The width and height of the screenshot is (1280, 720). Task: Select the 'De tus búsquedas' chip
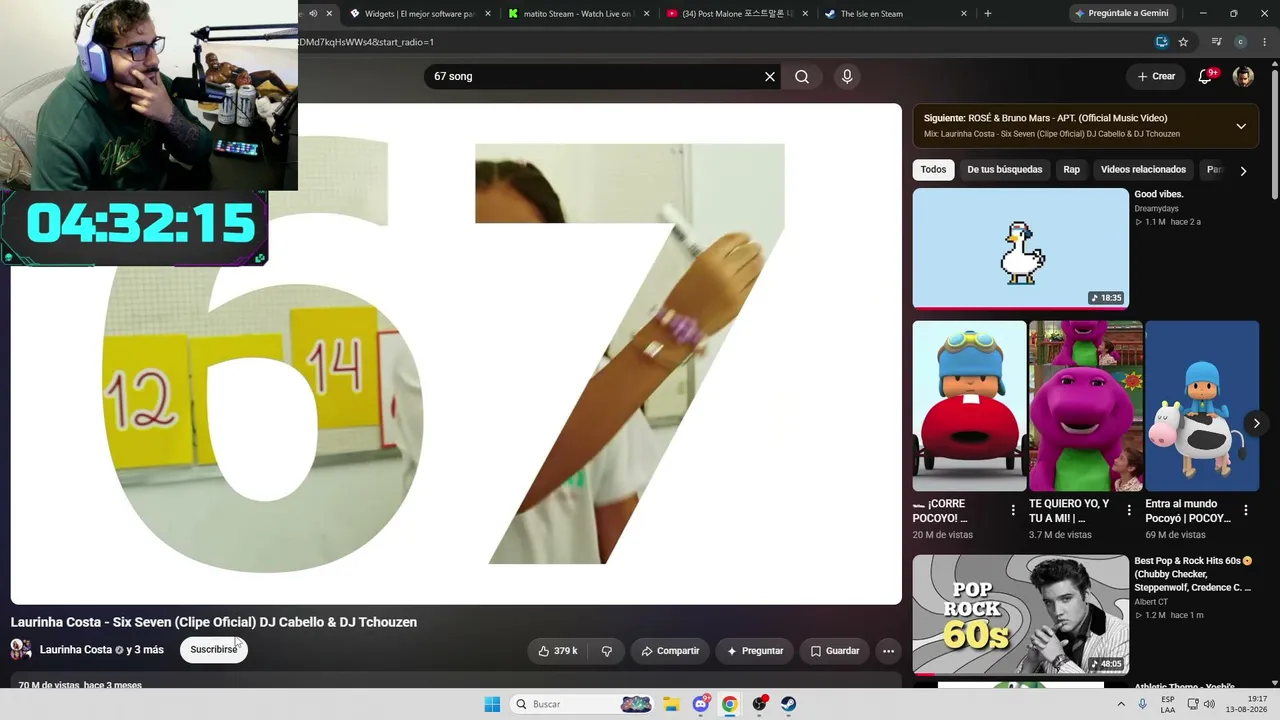(1005, 170)
